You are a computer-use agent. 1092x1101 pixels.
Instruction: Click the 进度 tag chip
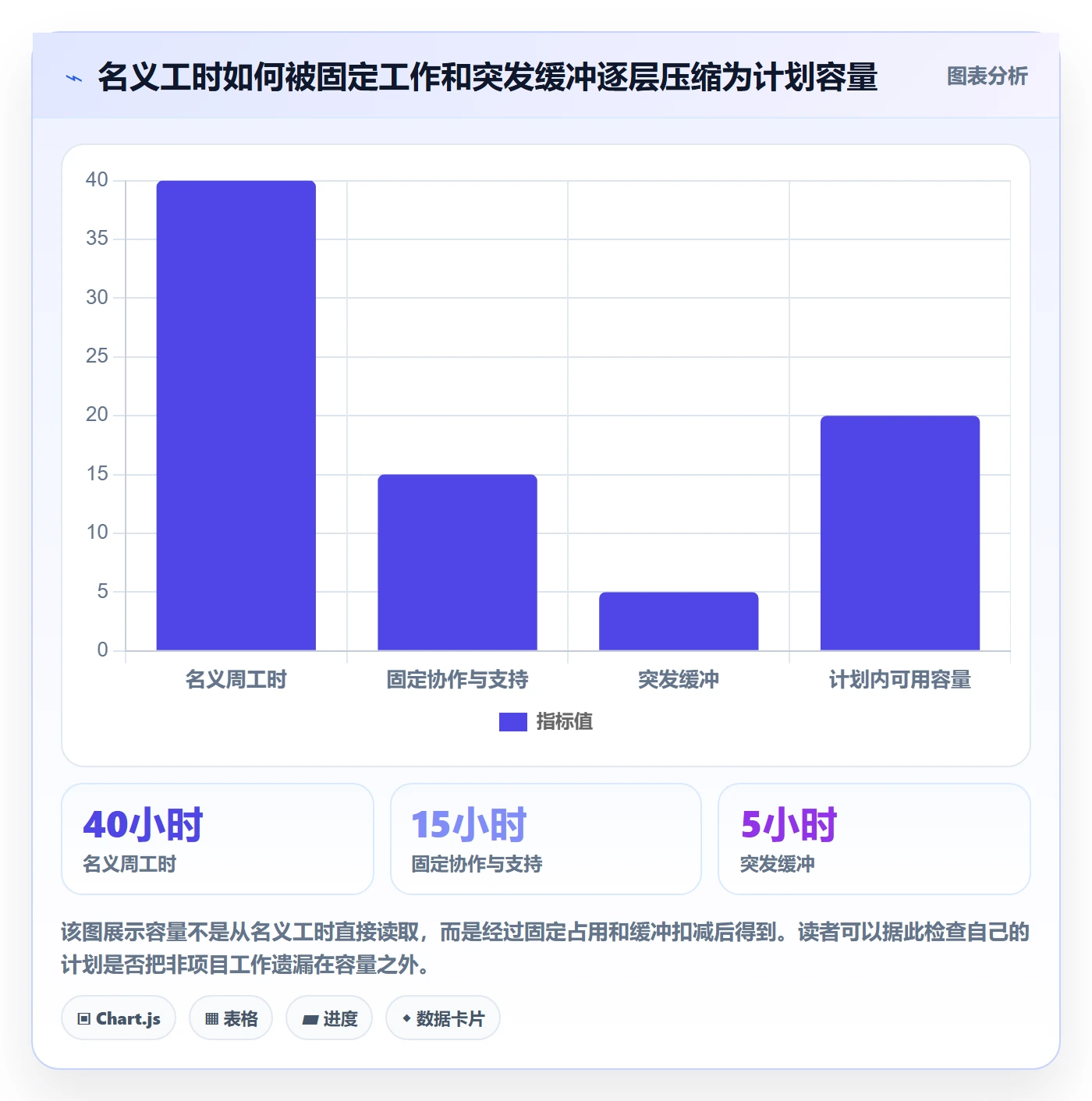329,1018
